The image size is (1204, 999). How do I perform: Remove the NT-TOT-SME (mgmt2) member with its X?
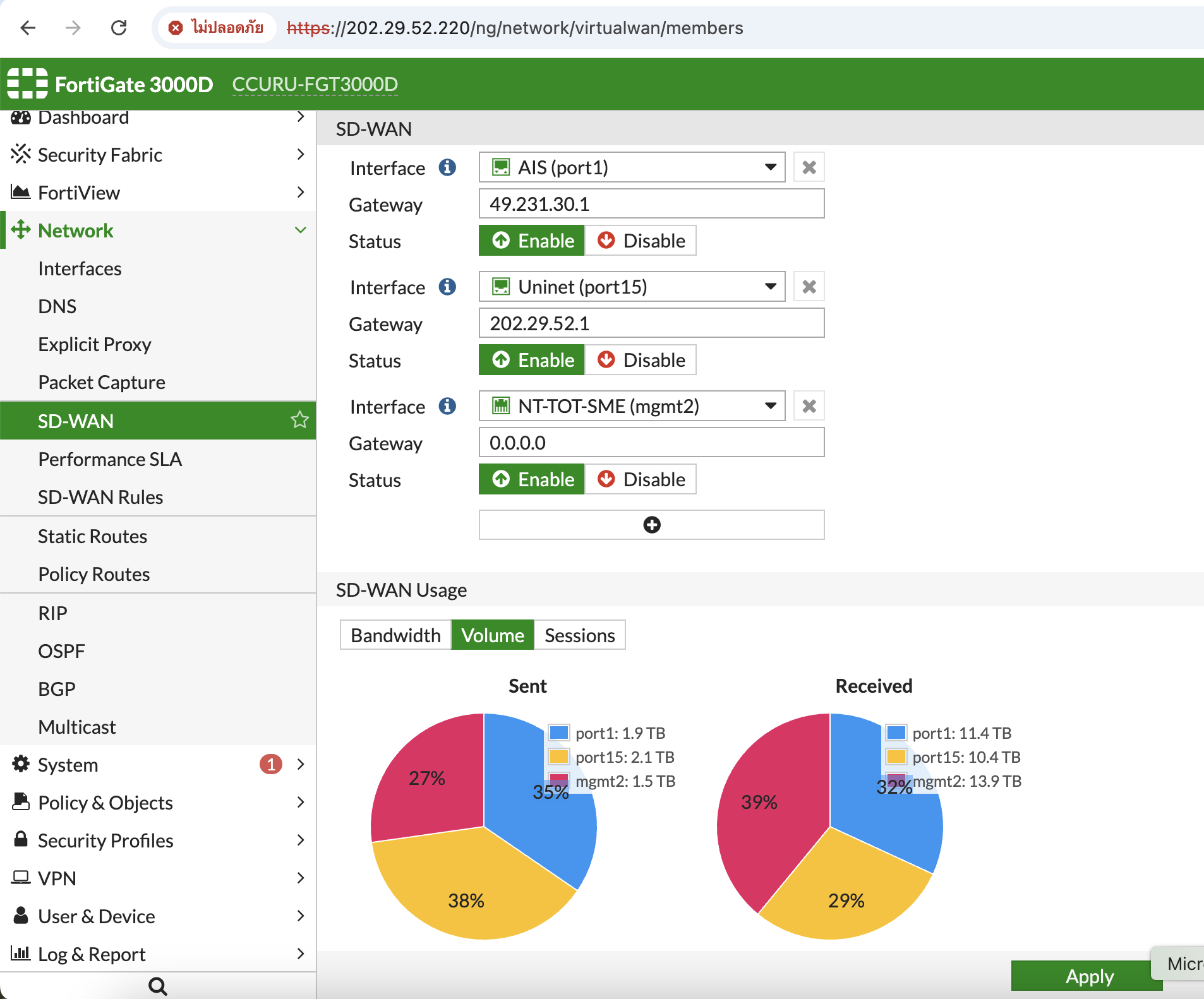pos(809,406)
